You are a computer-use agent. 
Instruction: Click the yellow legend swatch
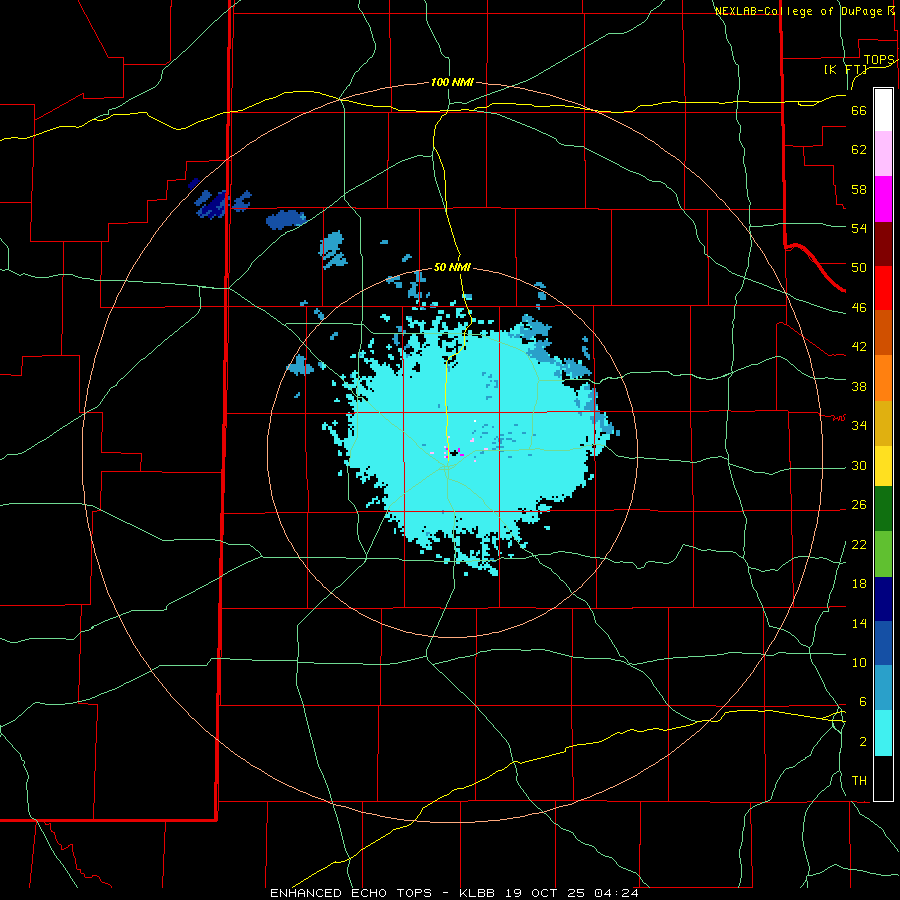[883, 465]
